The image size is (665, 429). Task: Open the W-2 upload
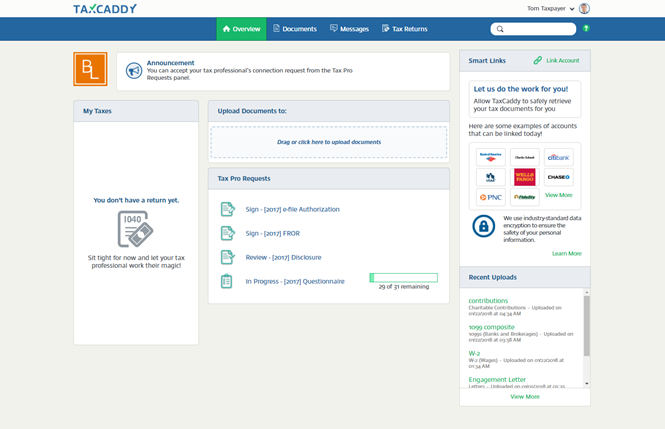474,353
